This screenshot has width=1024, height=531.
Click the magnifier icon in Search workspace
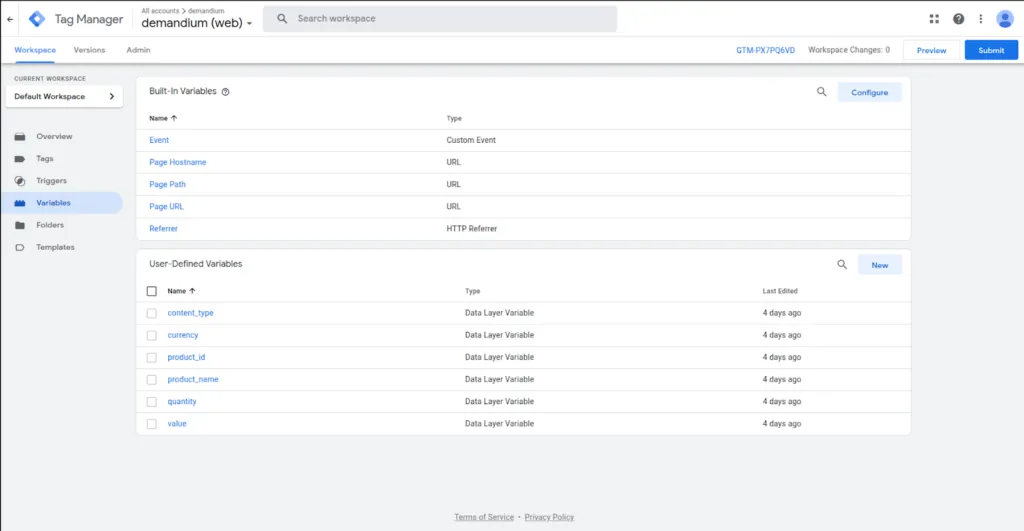pos(282,19)
